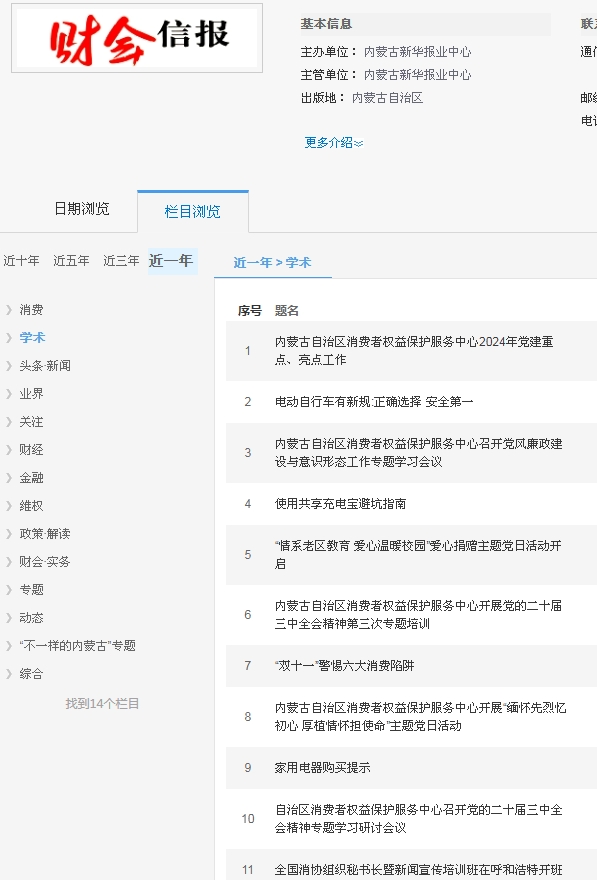Open article about 二十届三中全会精神第三次专题培训

click(x=418, y=615)
